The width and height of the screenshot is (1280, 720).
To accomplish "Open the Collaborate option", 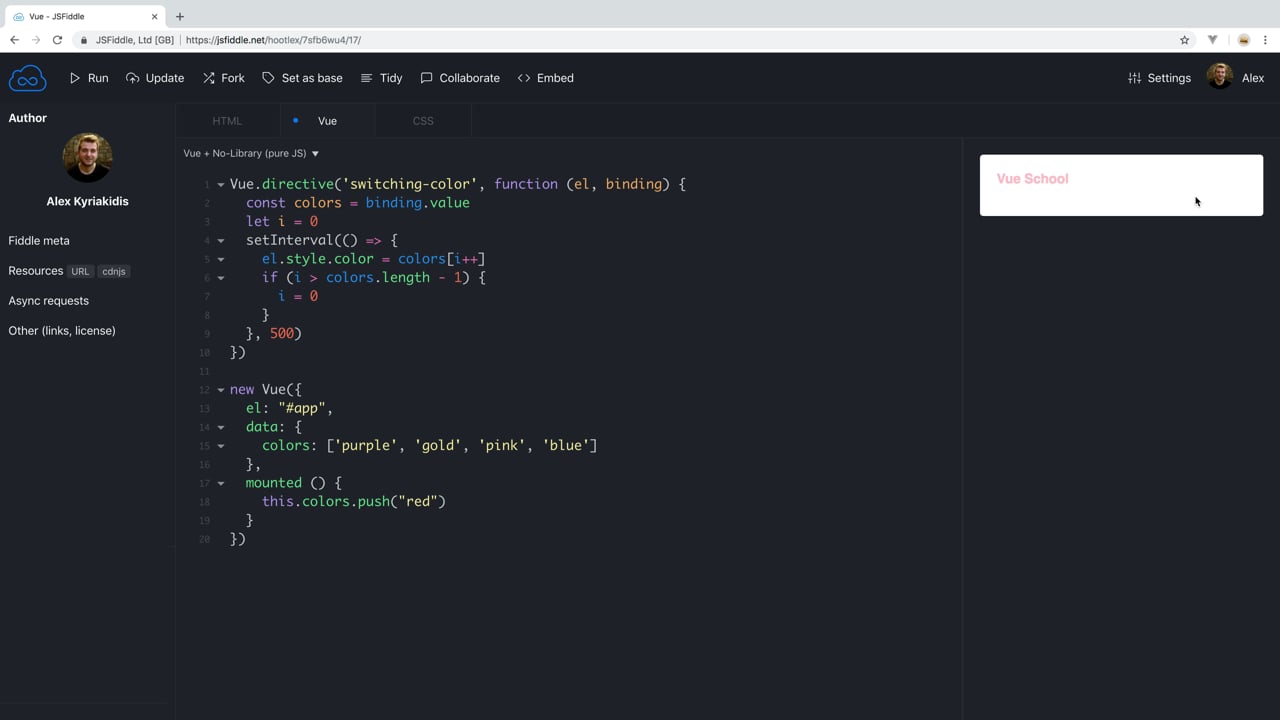I will tap(460, 78).
